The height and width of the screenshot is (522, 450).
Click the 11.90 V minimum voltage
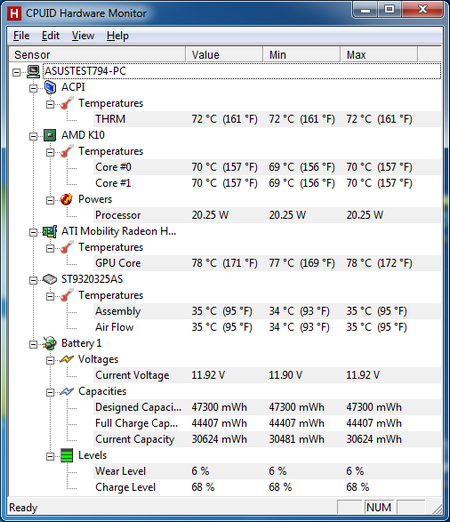click(x=286, y=375)
